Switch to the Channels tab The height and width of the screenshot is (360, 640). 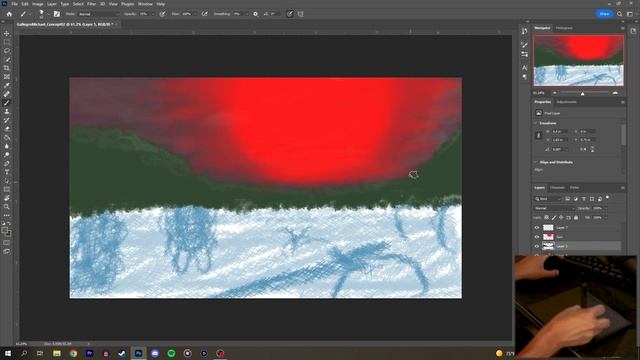click(x=557, y=188)
